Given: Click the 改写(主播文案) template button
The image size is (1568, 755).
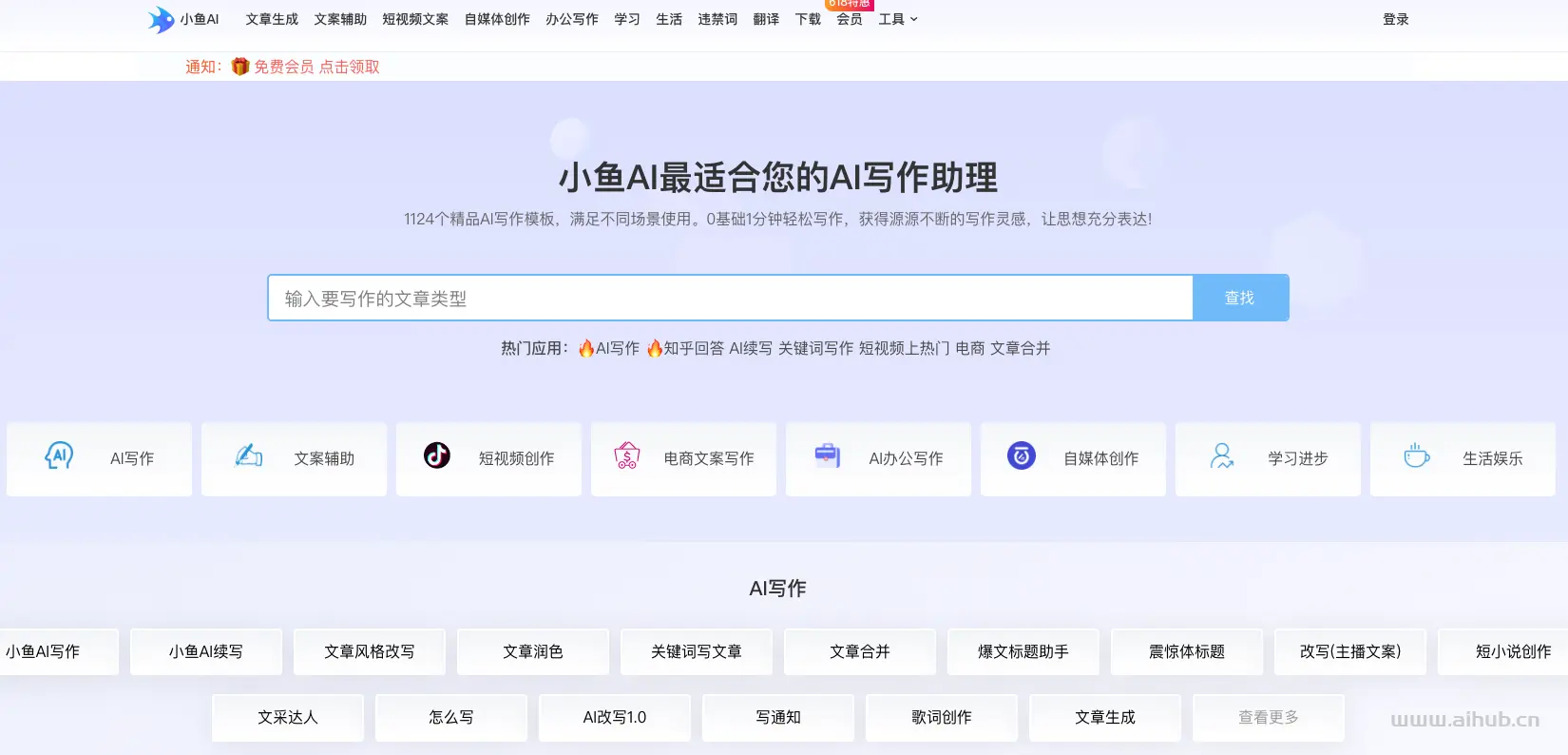Looking at the screenshot, I should pos(1350,651).
